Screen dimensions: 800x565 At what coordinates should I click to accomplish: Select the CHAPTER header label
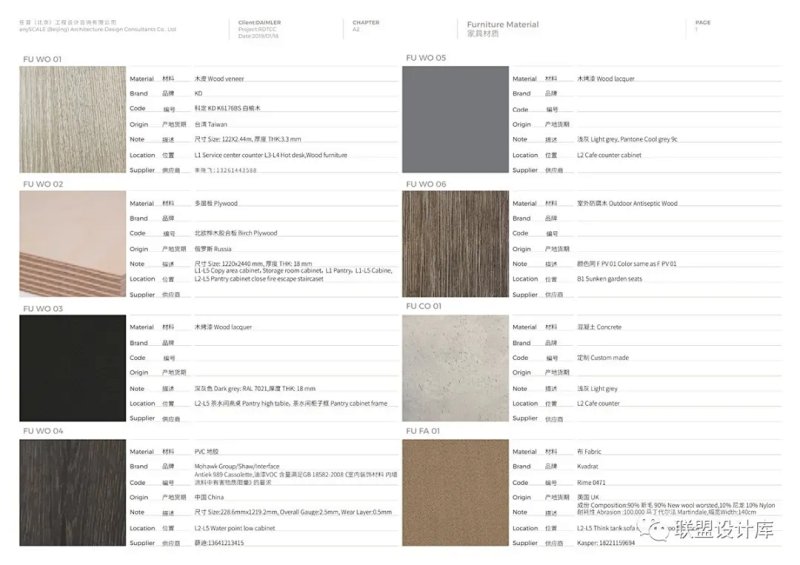pyautogui.click(x=366, y=21)
